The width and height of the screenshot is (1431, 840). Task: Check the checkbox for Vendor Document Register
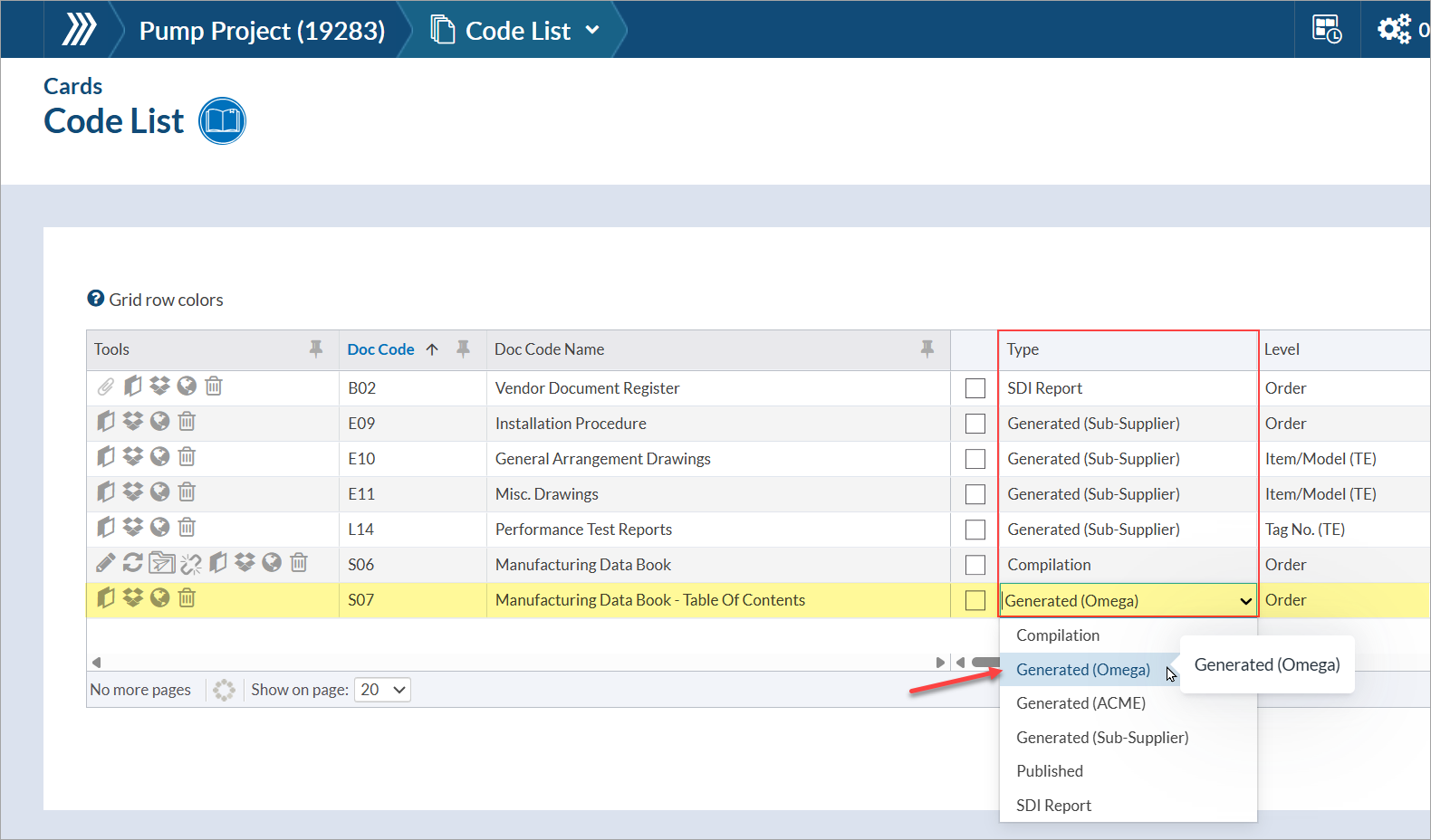975,388
